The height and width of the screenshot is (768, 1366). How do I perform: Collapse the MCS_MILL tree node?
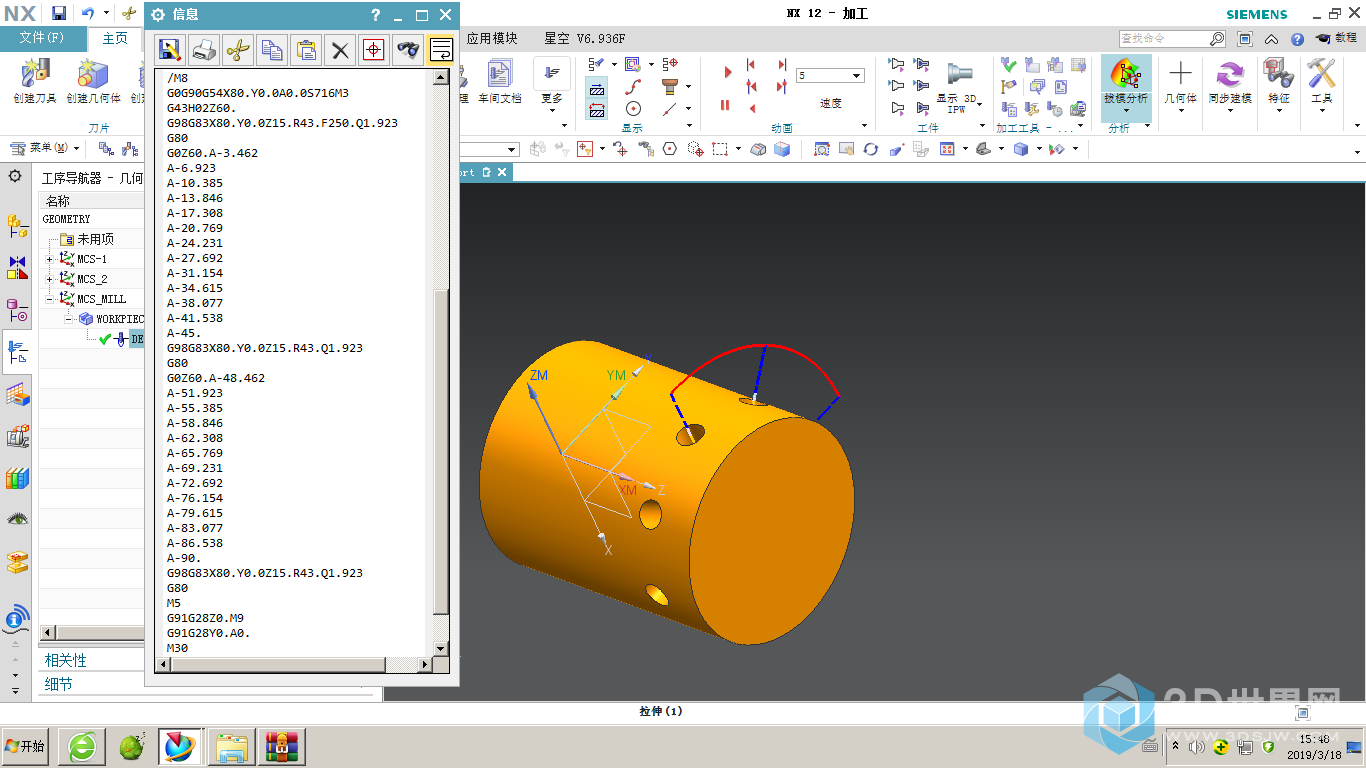(50, 299)
